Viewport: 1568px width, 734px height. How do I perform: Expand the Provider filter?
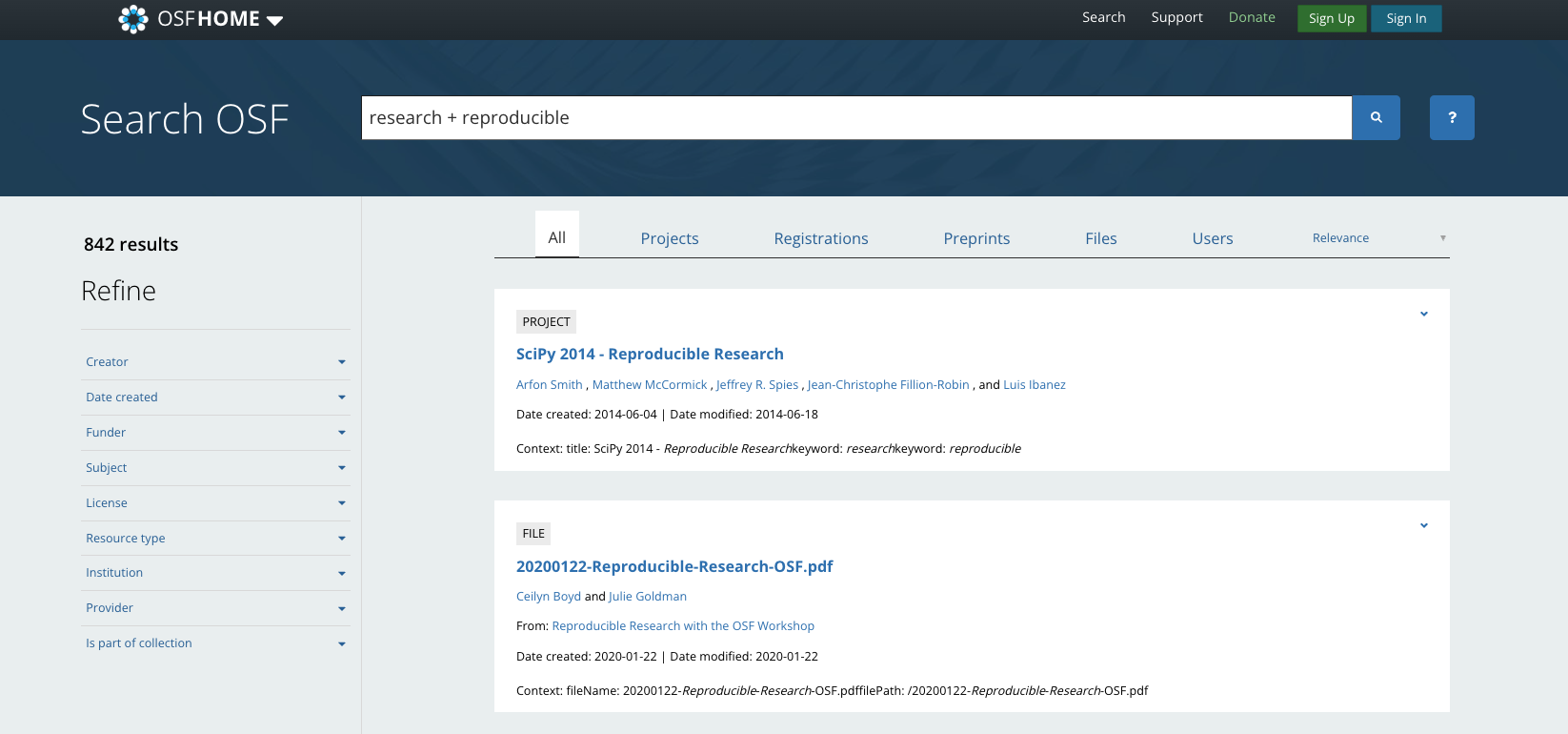(x=216, y=608)
